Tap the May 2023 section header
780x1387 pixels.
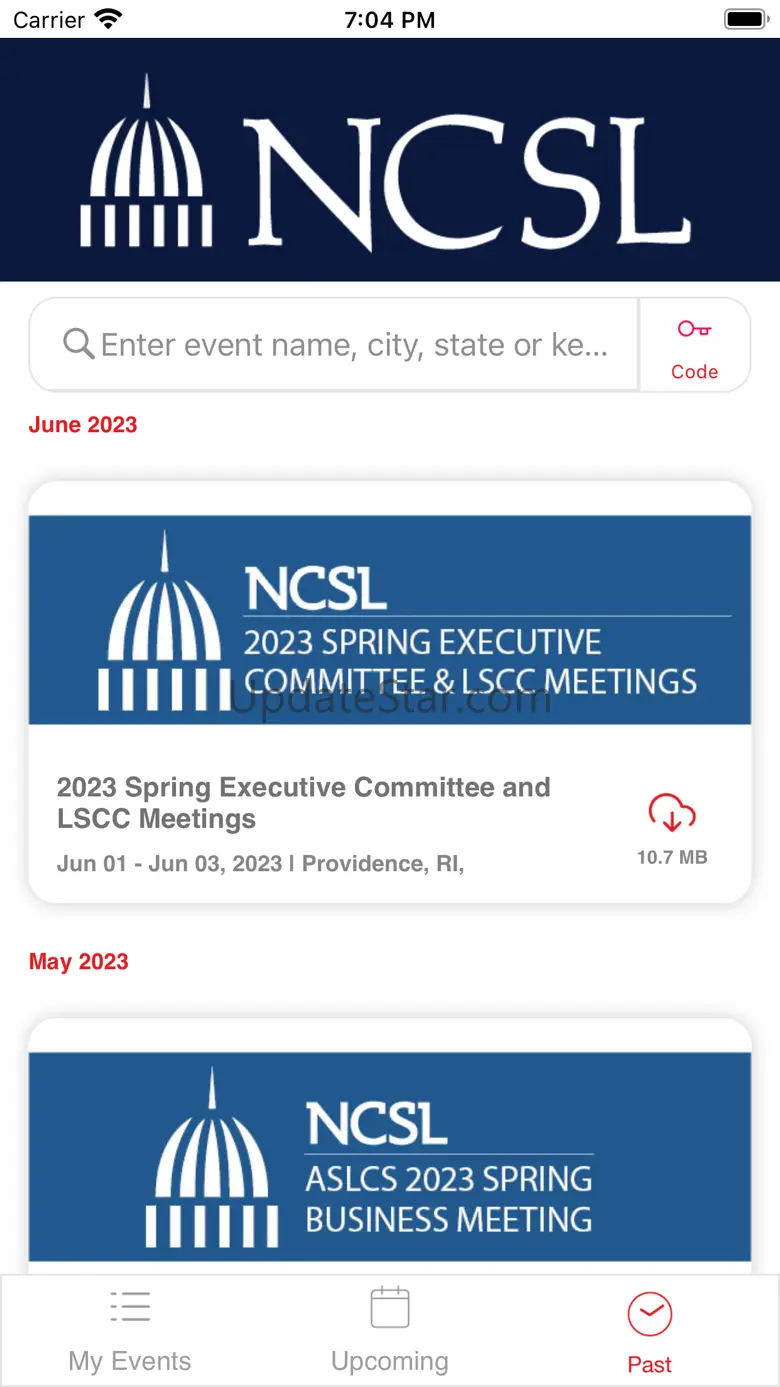click(x=79, y=962)
